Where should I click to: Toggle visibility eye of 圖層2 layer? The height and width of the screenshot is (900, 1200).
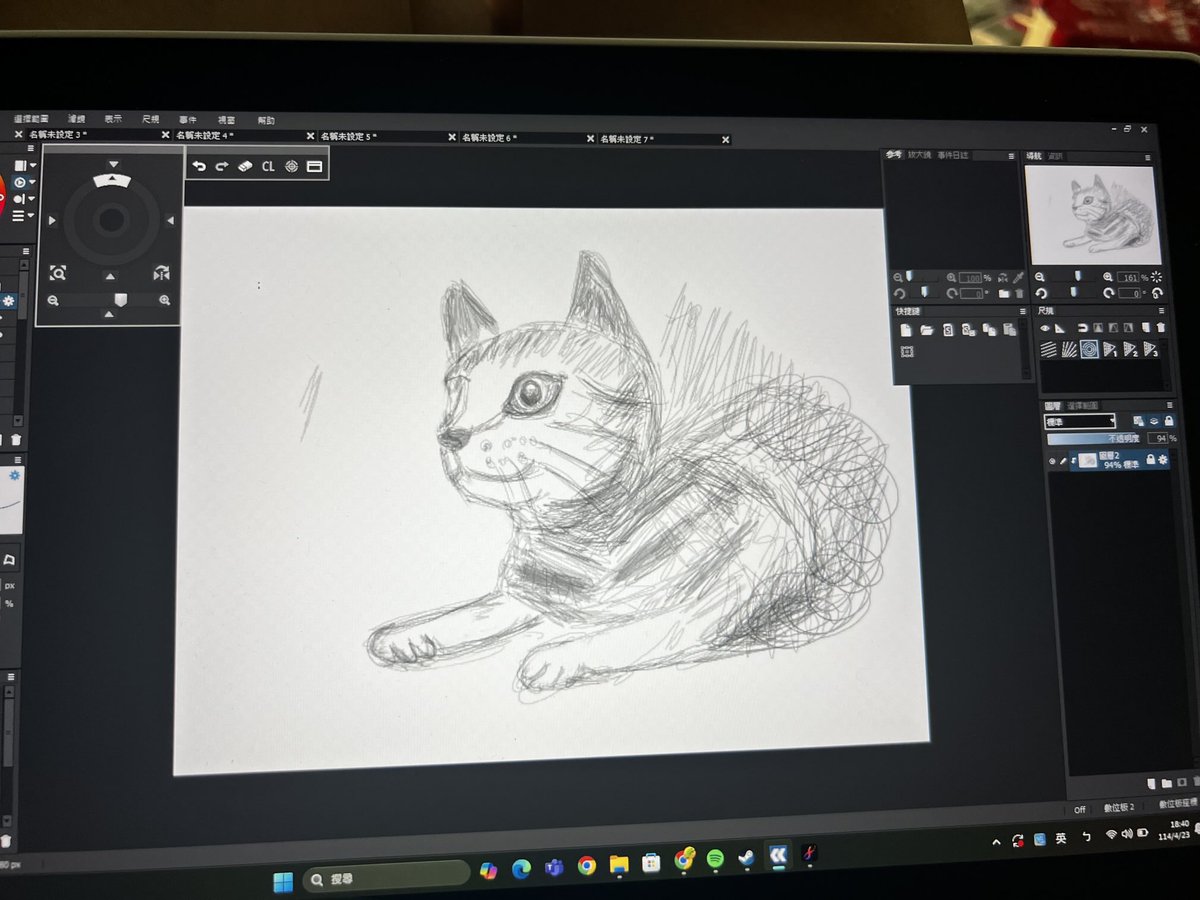click(x=1052, y=461)
